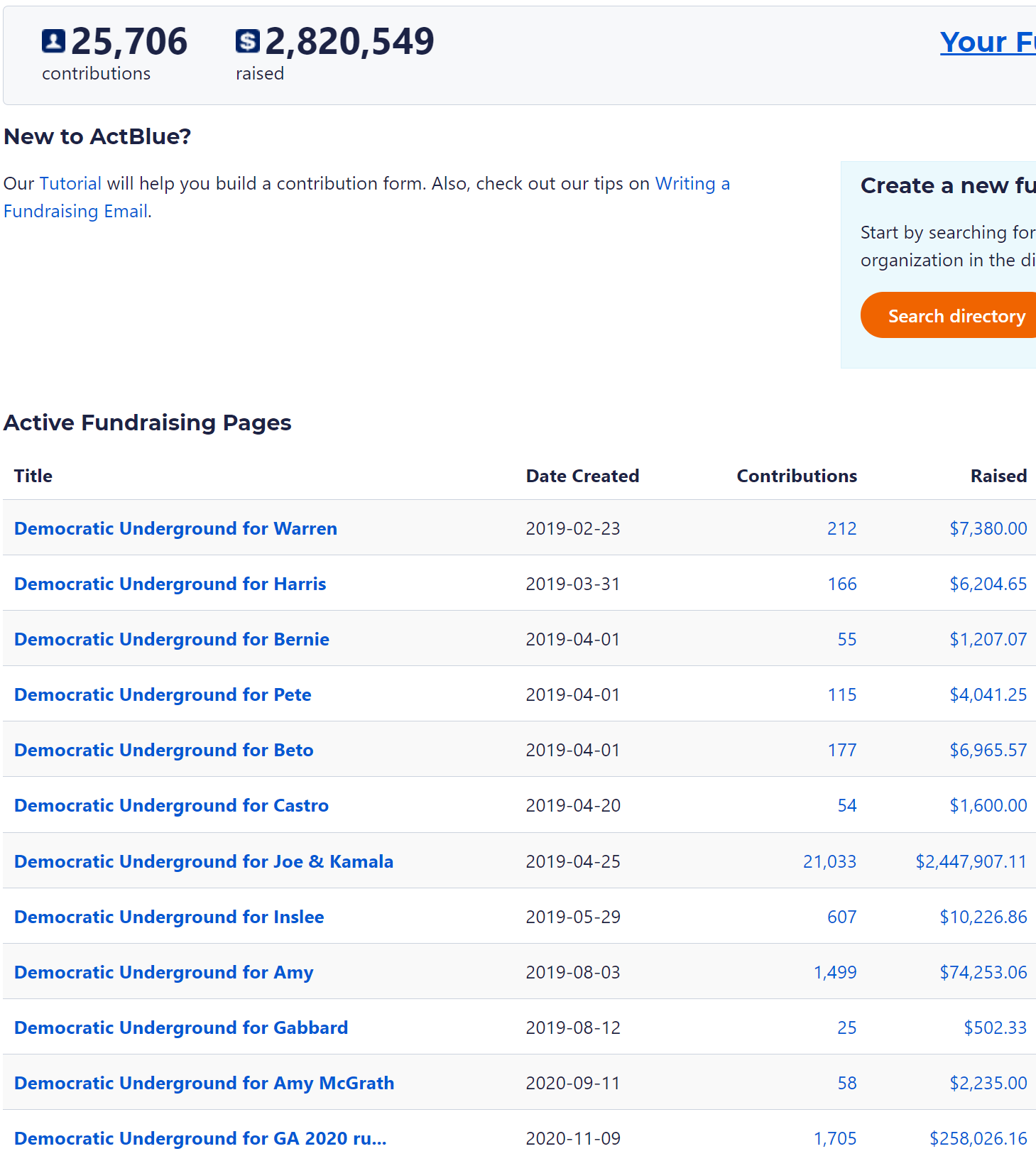Open Democratic Underground for Castro page
The height and width of the screenshot is (1161, 1036).
[x=171, y=805]
